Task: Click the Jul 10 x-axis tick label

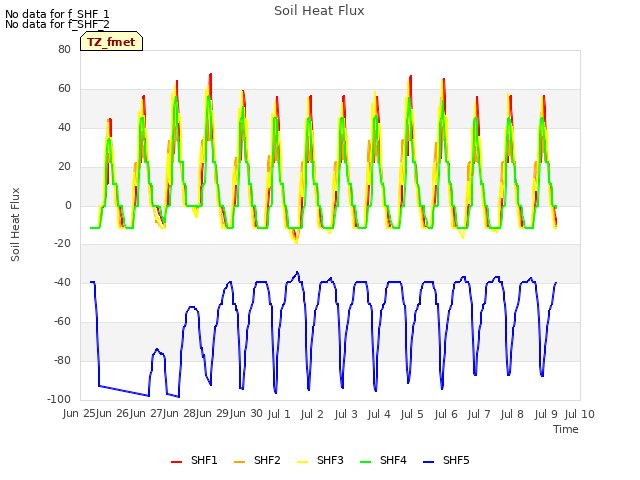Action: tap(580, 414)
